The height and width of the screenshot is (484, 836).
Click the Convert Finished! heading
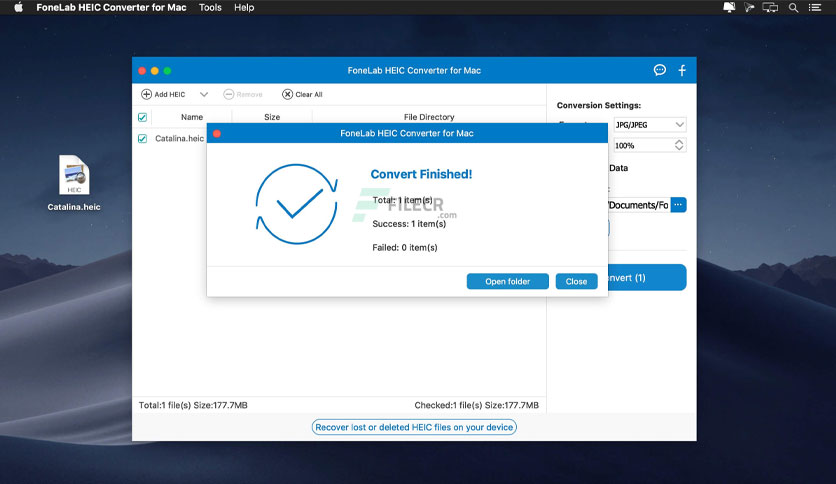pos(421,174)
